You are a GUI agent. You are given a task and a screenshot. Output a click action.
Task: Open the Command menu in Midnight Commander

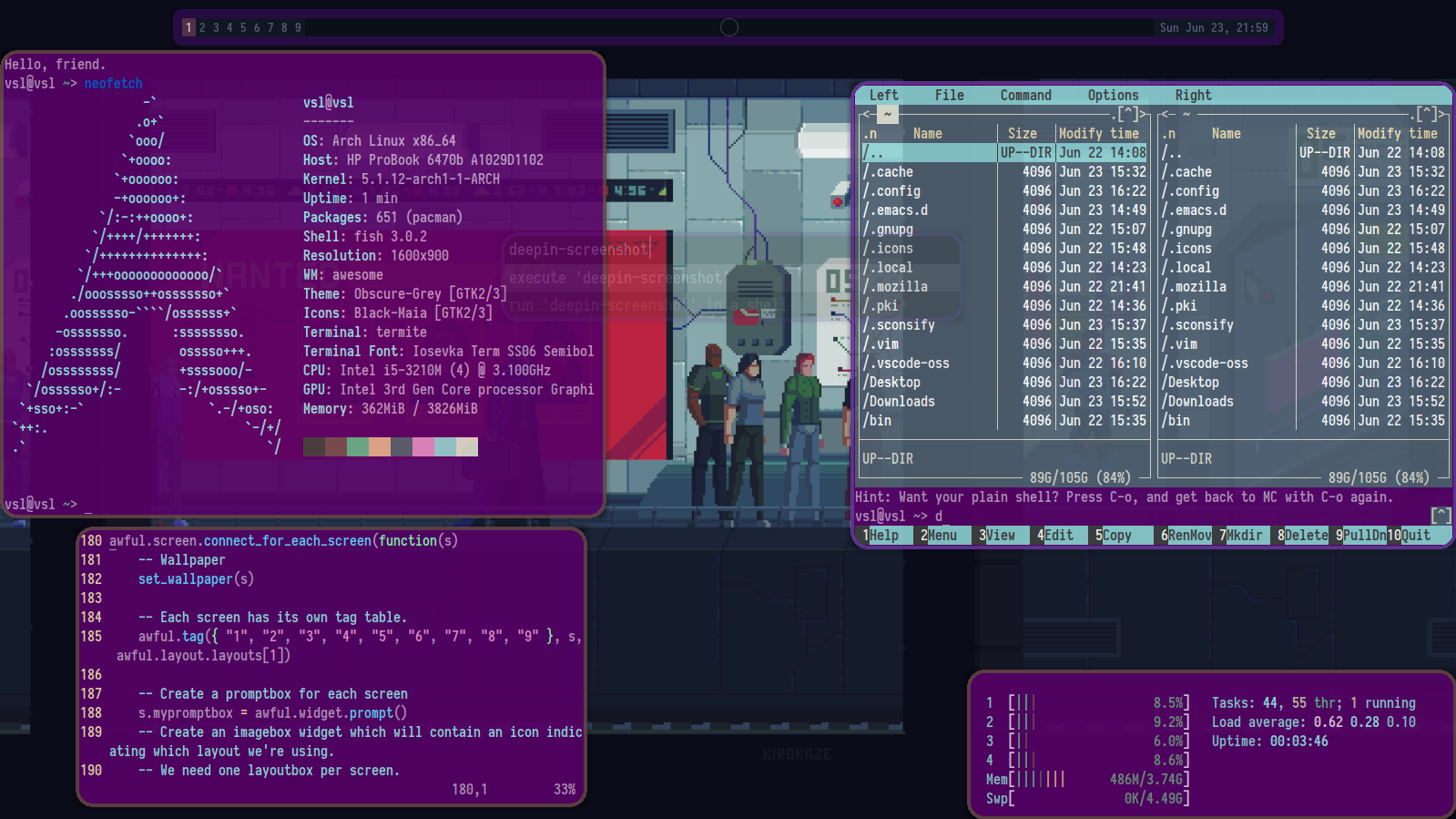[x=1025, y=95]
